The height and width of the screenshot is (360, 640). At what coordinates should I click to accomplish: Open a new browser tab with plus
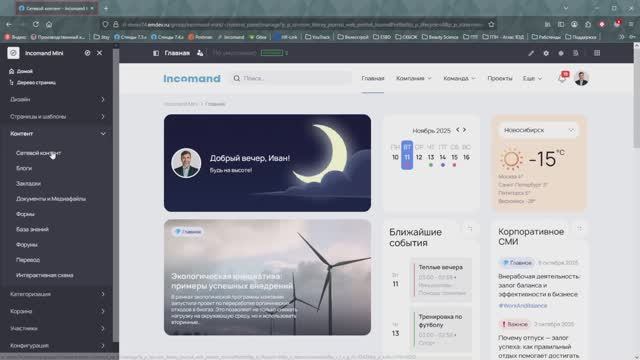point(106,8)
